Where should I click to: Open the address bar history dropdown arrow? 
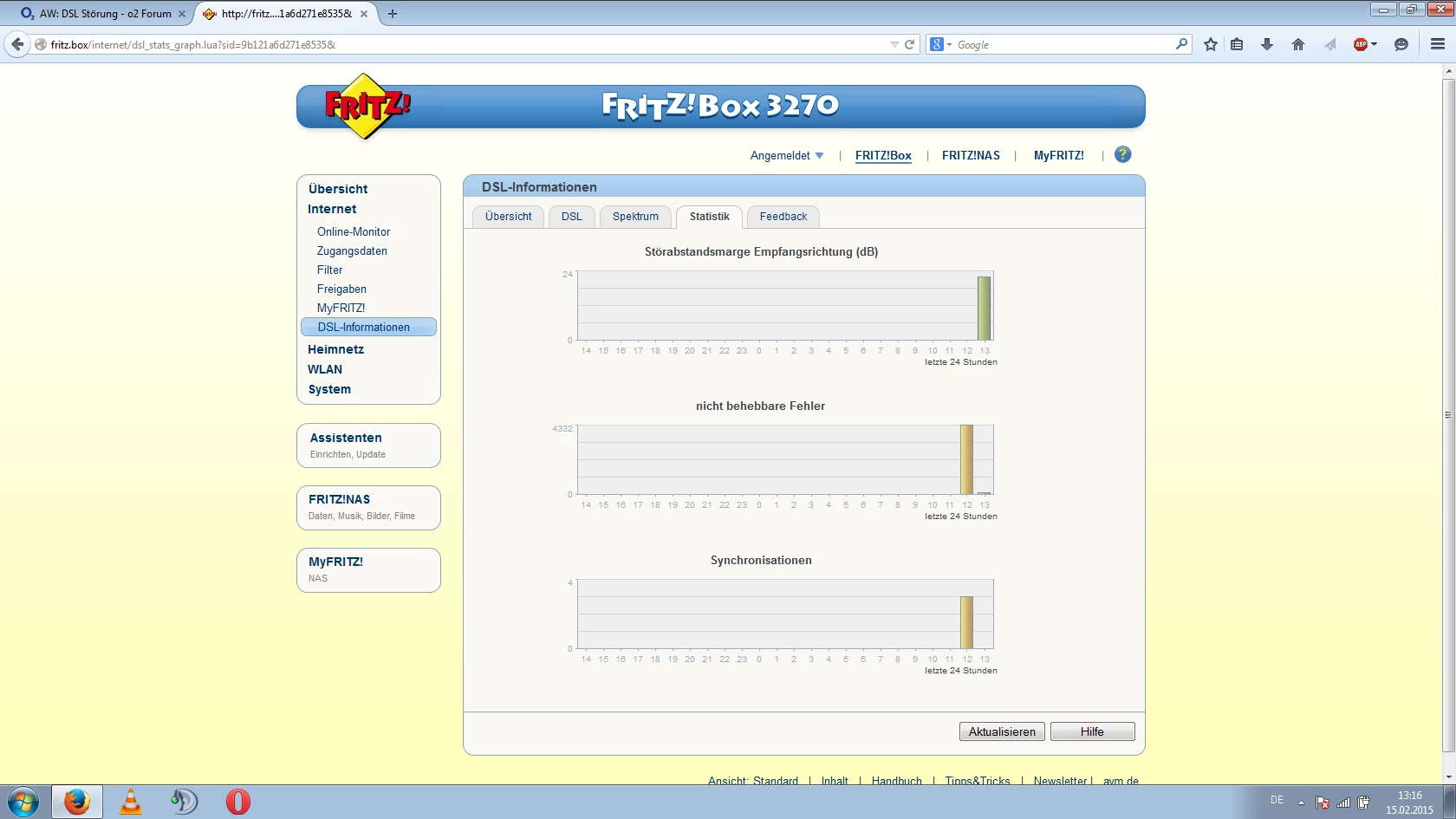(x=894, y=44)
